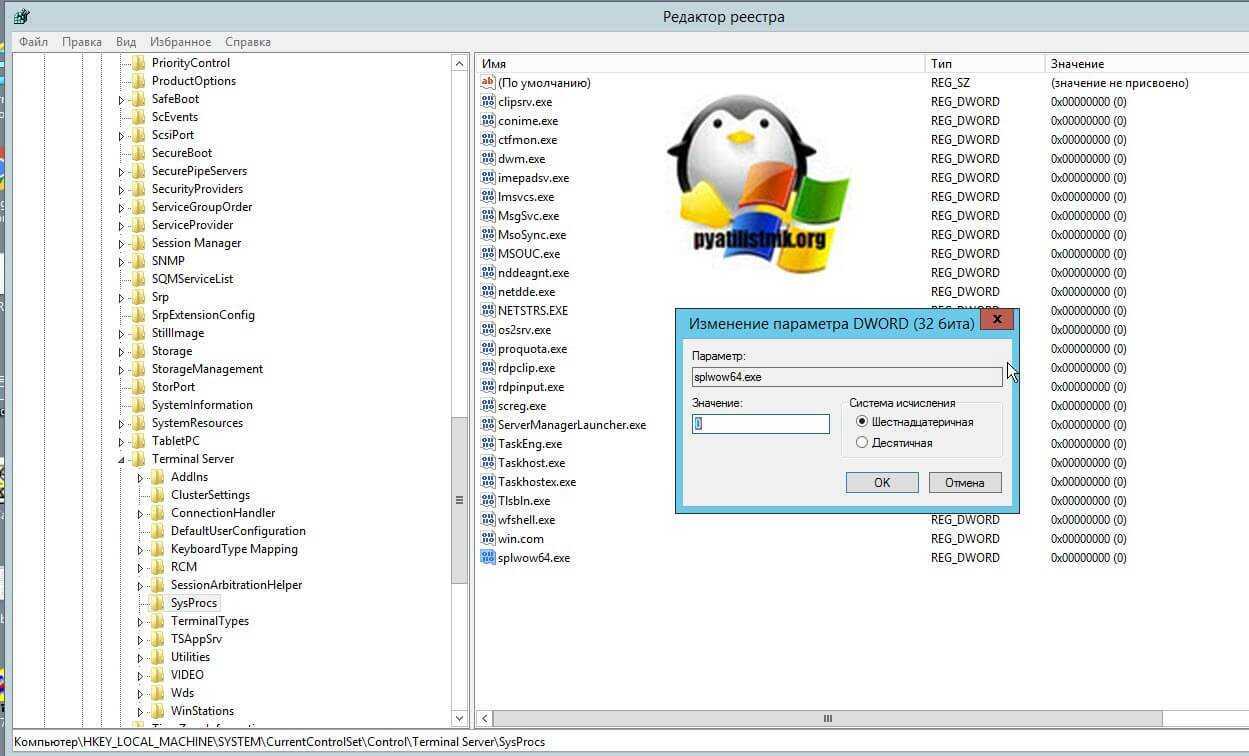Screen dimensions: 1249x756
Task: Click the Terminal Server folder icon
Action: [x=138, y=459]
